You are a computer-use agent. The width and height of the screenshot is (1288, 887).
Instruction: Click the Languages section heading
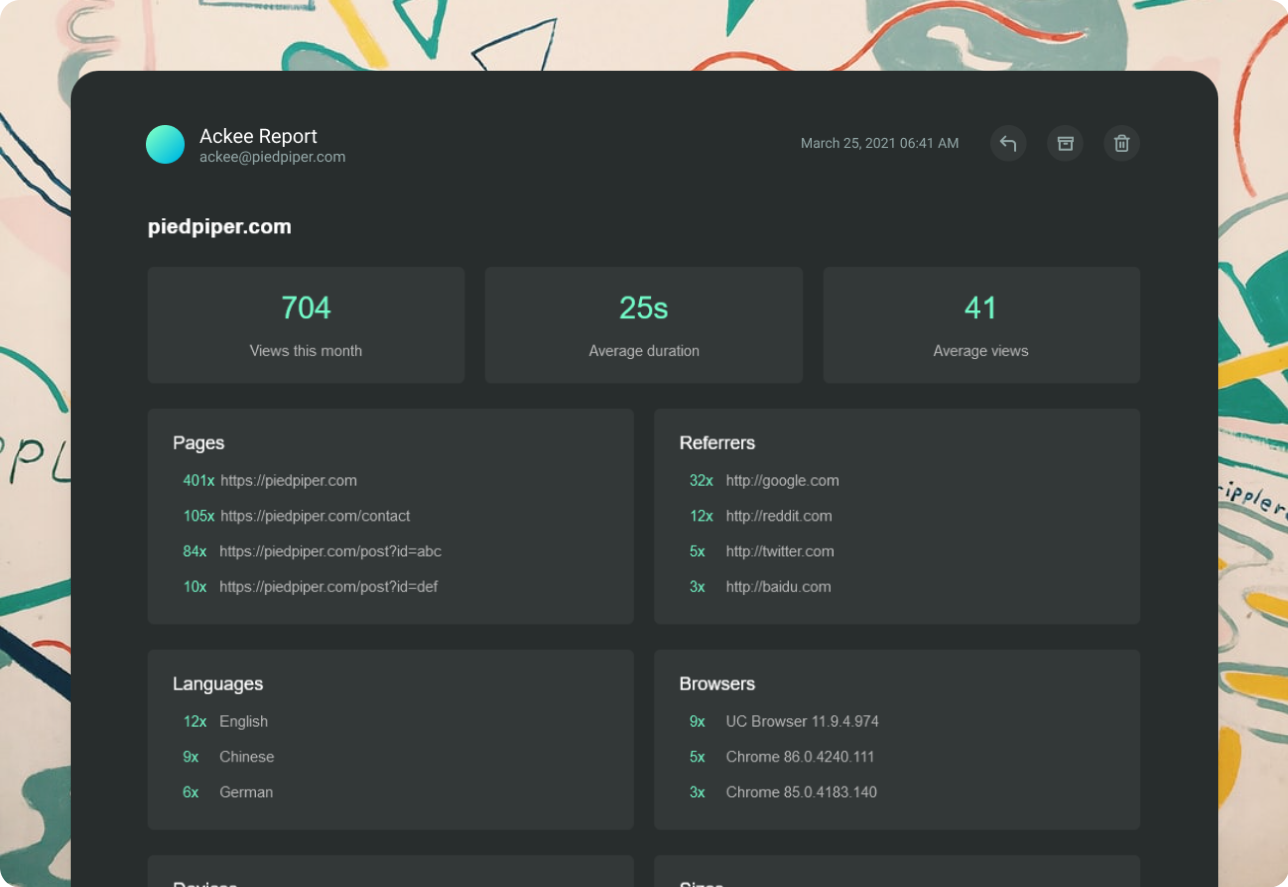218,684
